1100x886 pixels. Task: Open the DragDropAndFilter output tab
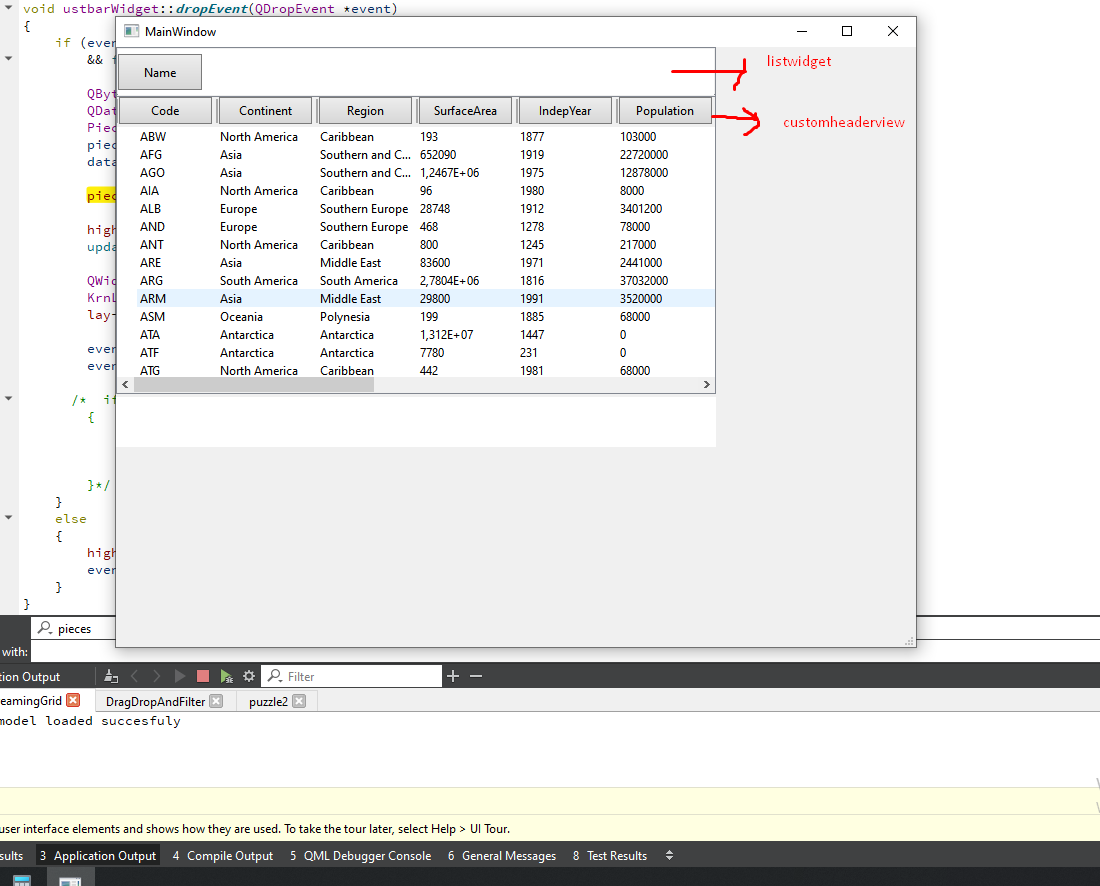click(154, 701)
